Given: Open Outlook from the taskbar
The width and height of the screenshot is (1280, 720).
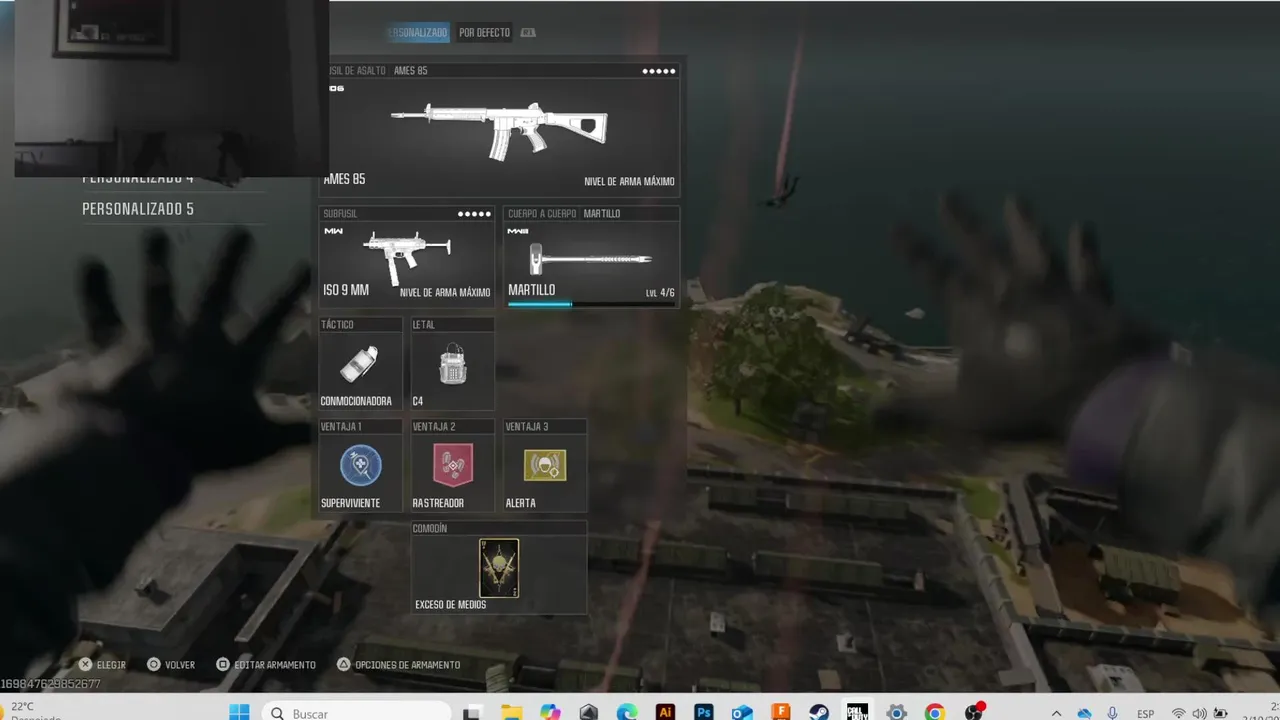Looking at the screenshot, I should tap(742, 712).
